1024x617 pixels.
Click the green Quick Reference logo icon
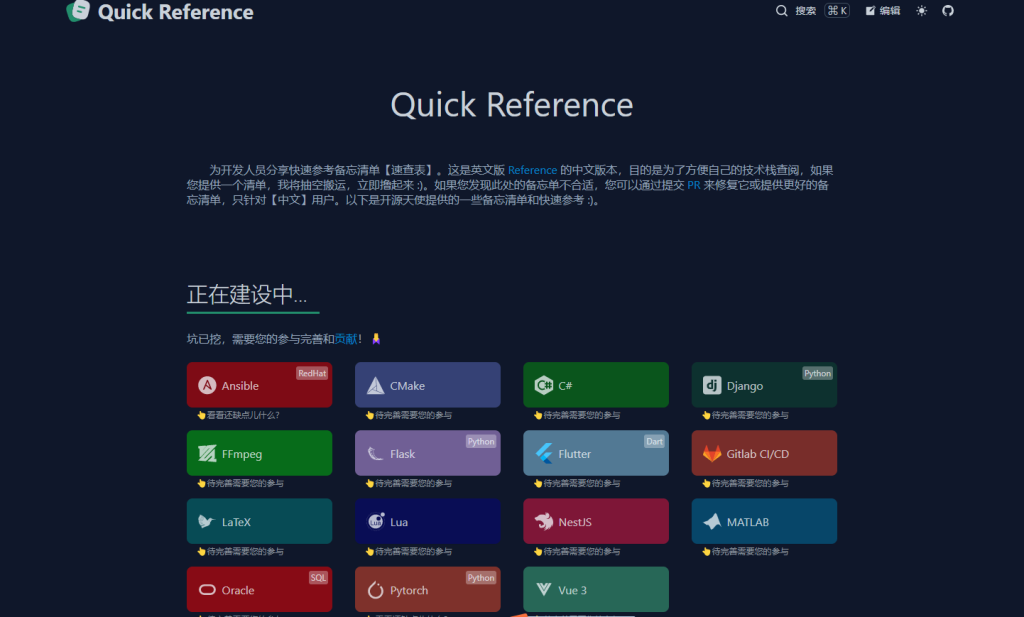78,11
